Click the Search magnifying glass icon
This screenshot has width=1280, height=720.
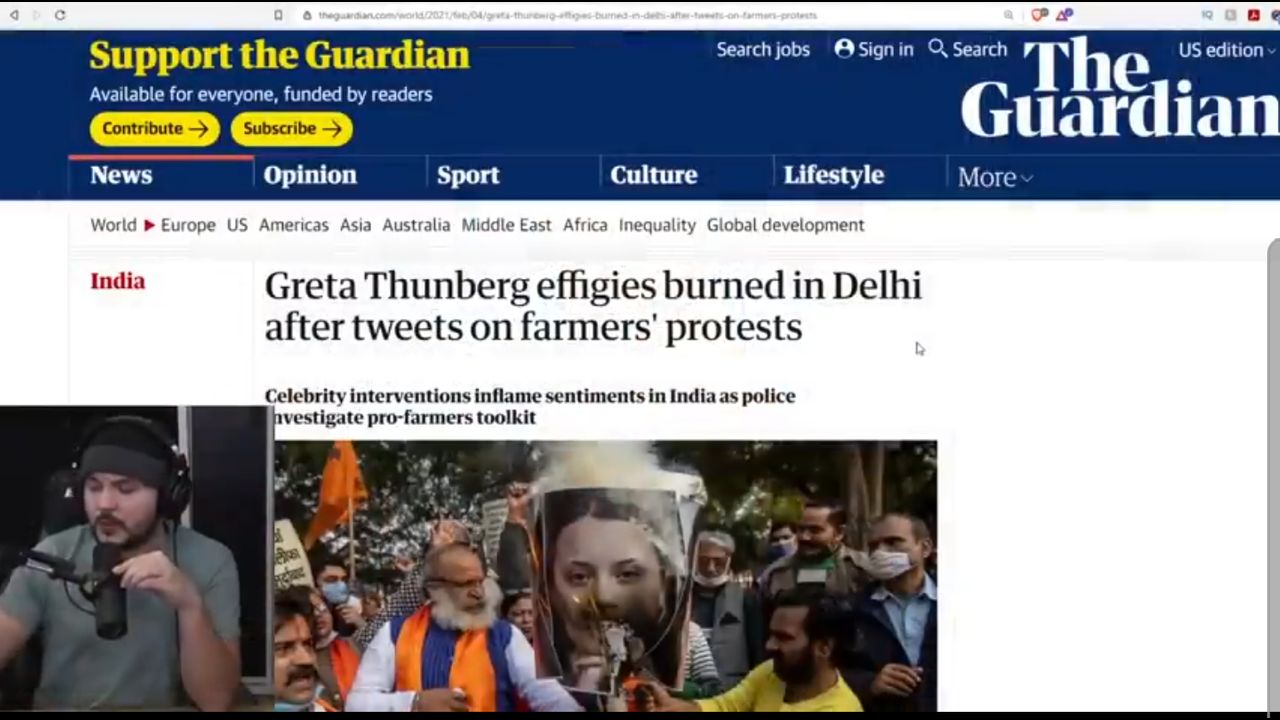937,48
